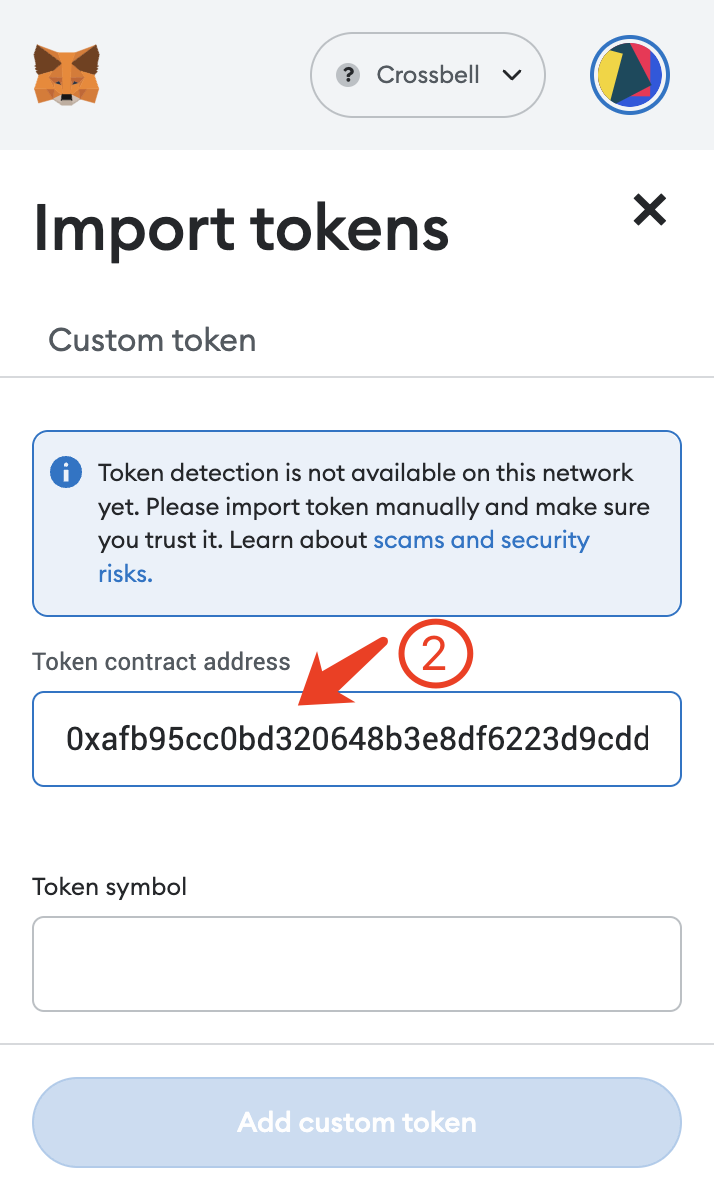Click the Import tokens heading

[241, 227]
